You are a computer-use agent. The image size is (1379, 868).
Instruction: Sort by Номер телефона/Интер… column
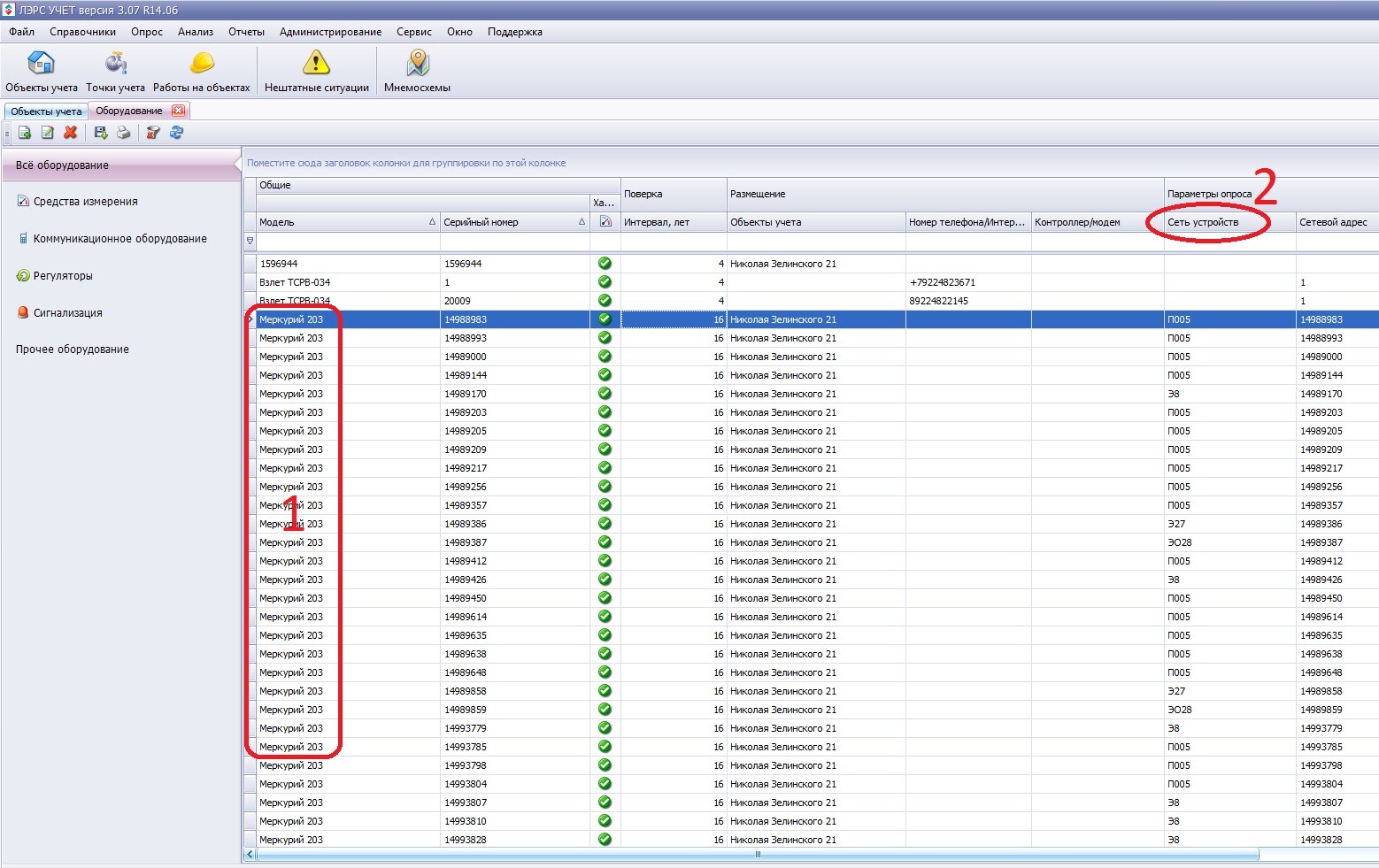coord(968,222)
